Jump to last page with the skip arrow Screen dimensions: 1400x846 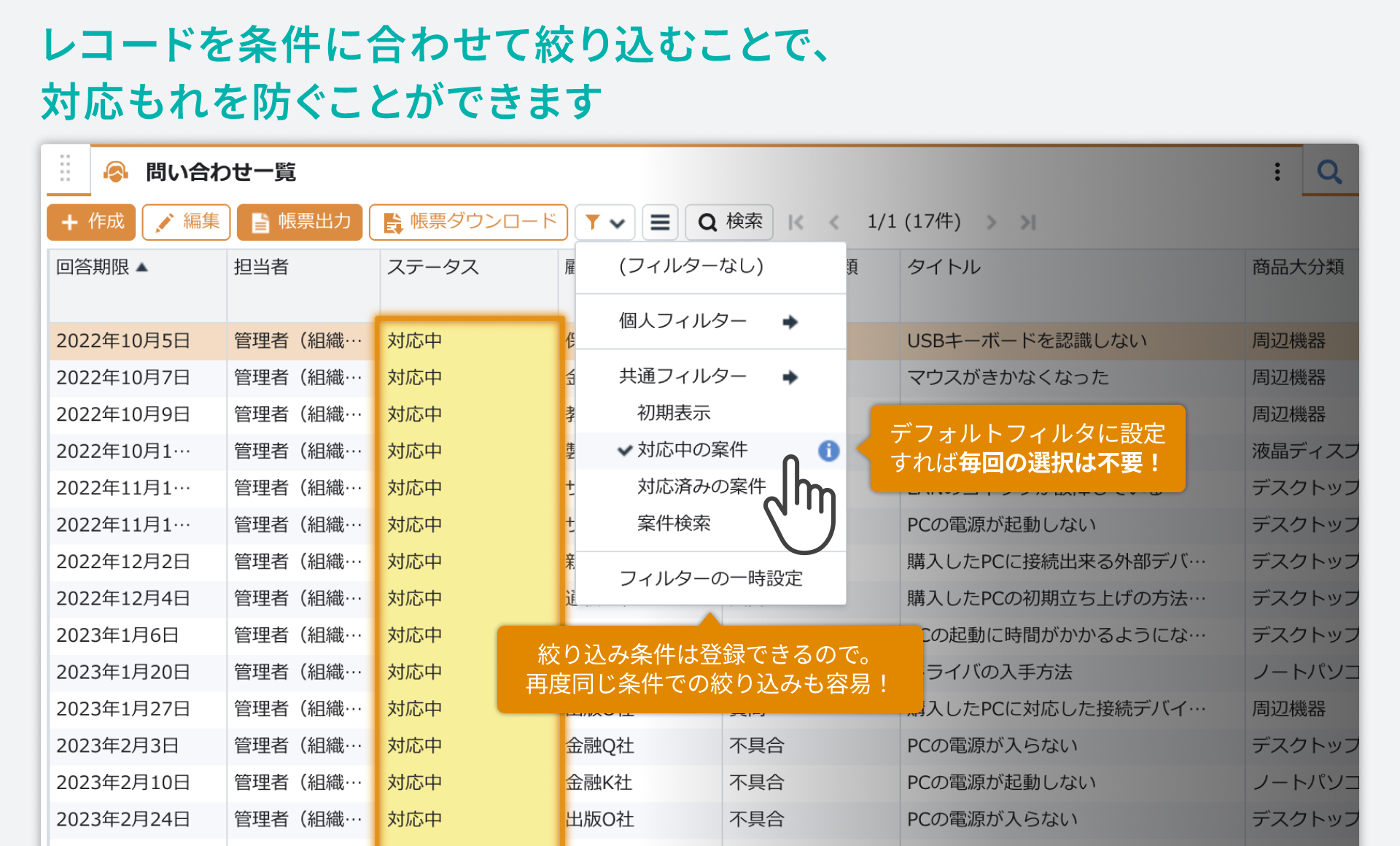point(1030,222)
